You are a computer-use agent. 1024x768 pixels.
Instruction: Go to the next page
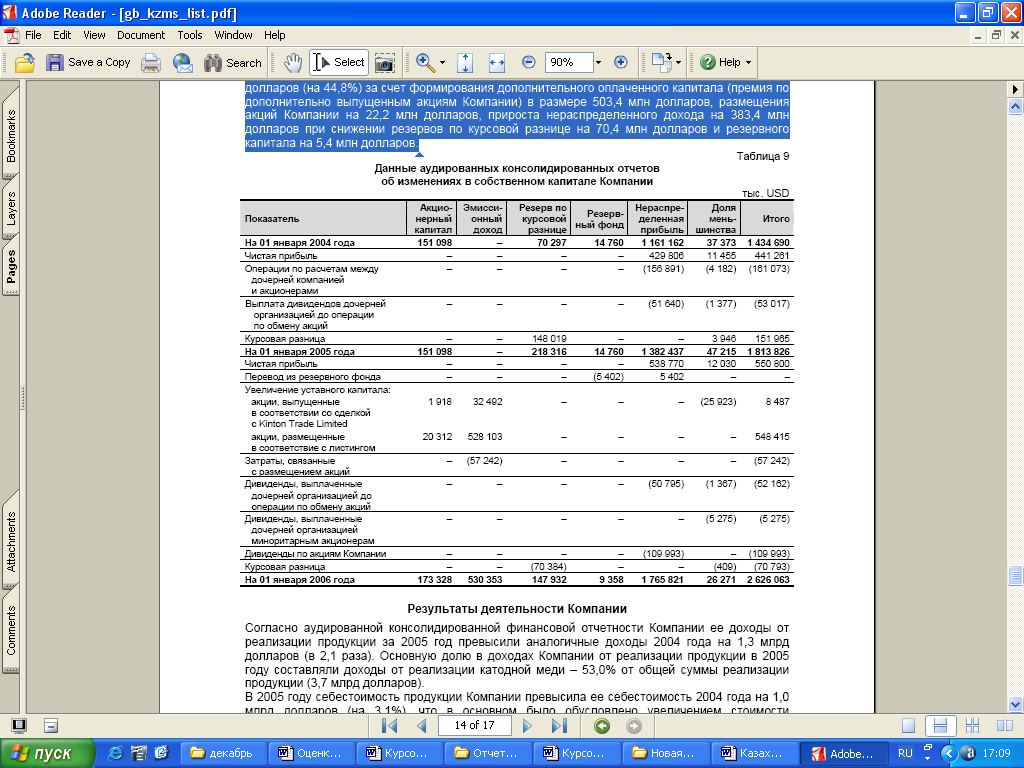point(527,726)
